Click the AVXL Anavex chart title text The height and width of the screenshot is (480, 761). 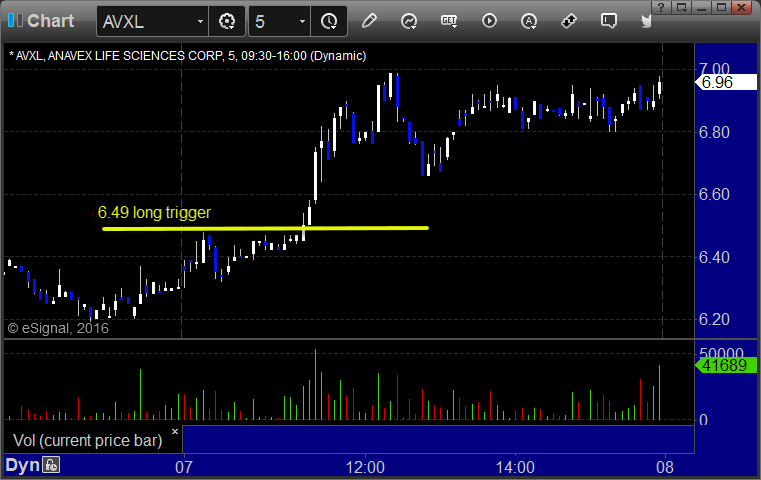[x=188, y=56]
